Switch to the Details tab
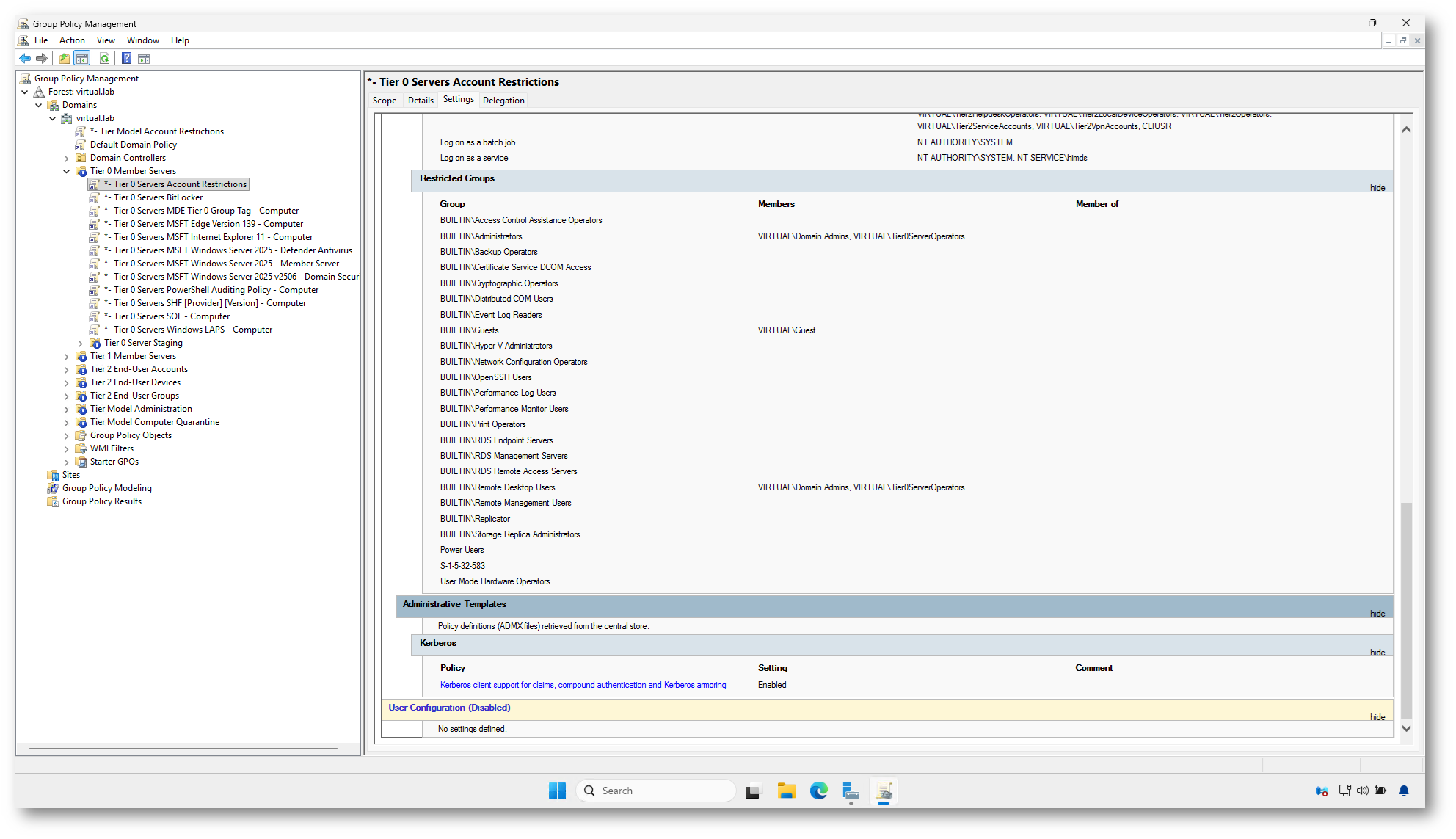 421,101
